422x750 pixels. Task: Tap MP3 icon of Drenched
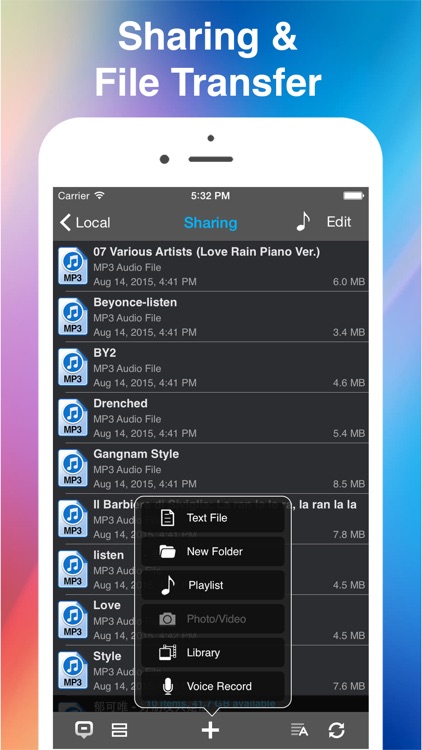[73, 417]
